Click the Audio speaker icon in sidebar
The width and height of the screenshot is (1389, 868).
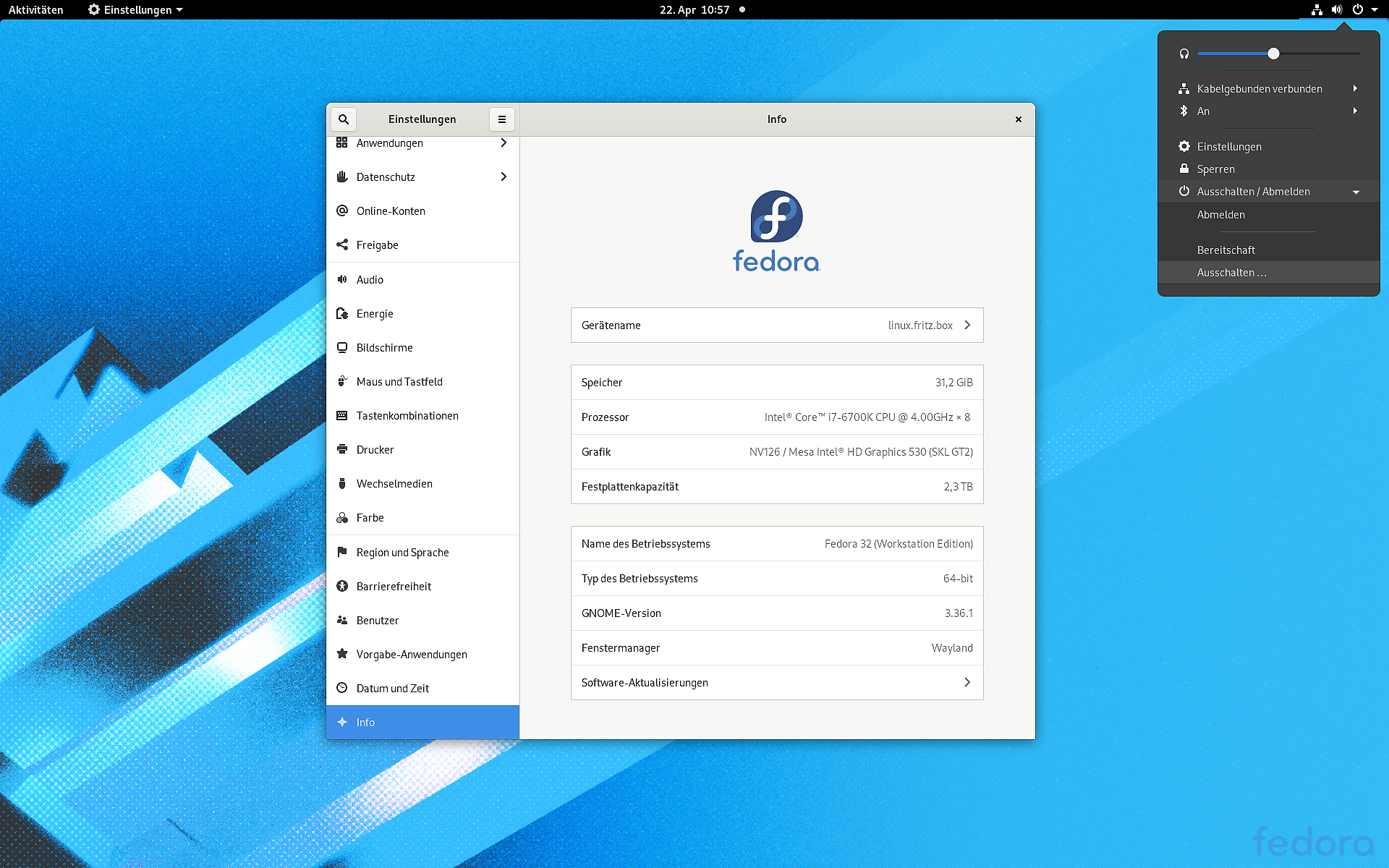[342, 279]
